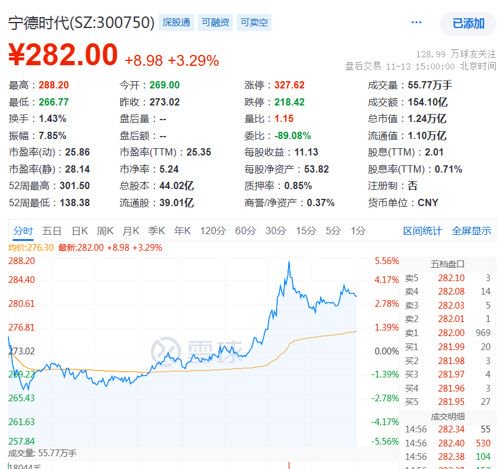Click the 卖4 price 282.08 row

[448, 292]
